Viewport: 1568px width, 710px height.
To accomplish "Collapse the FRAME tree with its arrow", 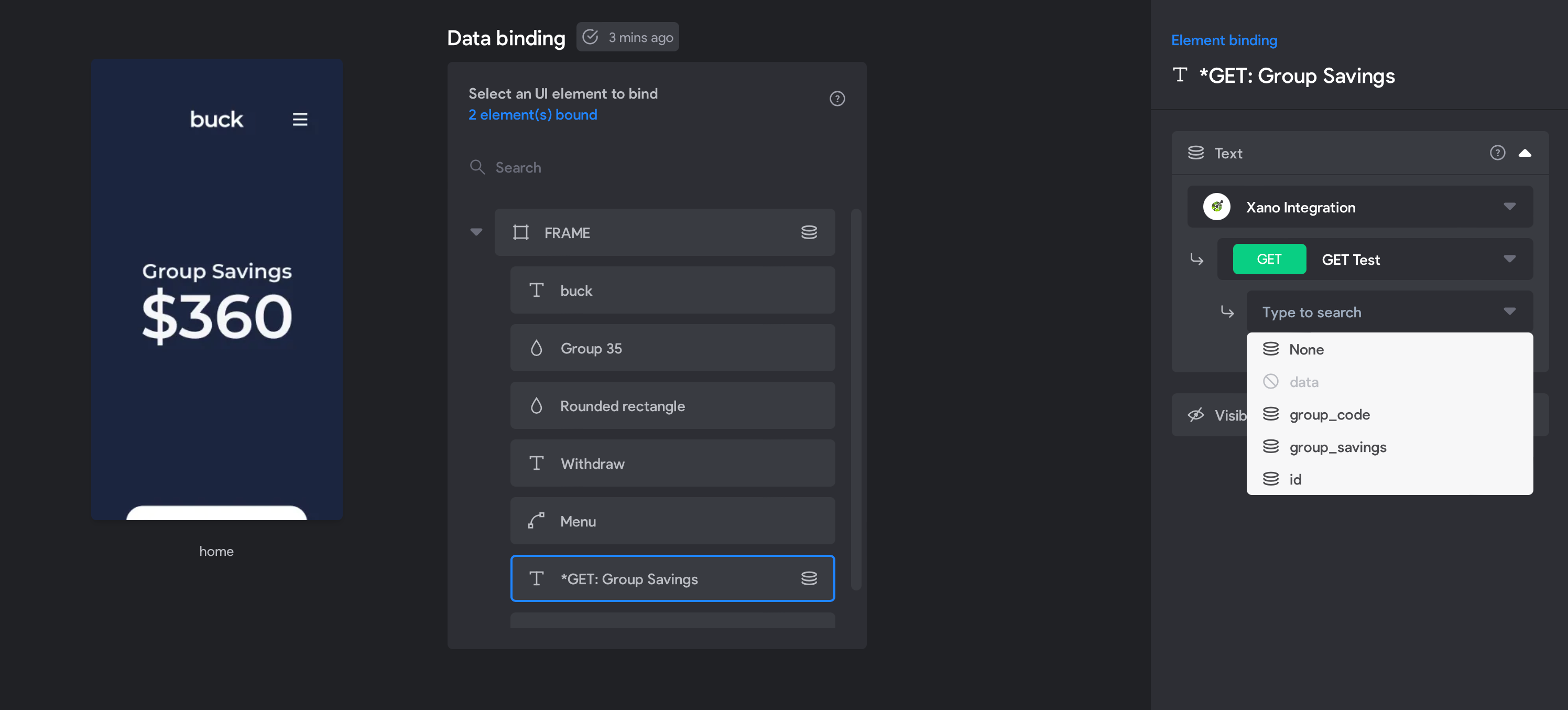I will [x=476, y=232].
